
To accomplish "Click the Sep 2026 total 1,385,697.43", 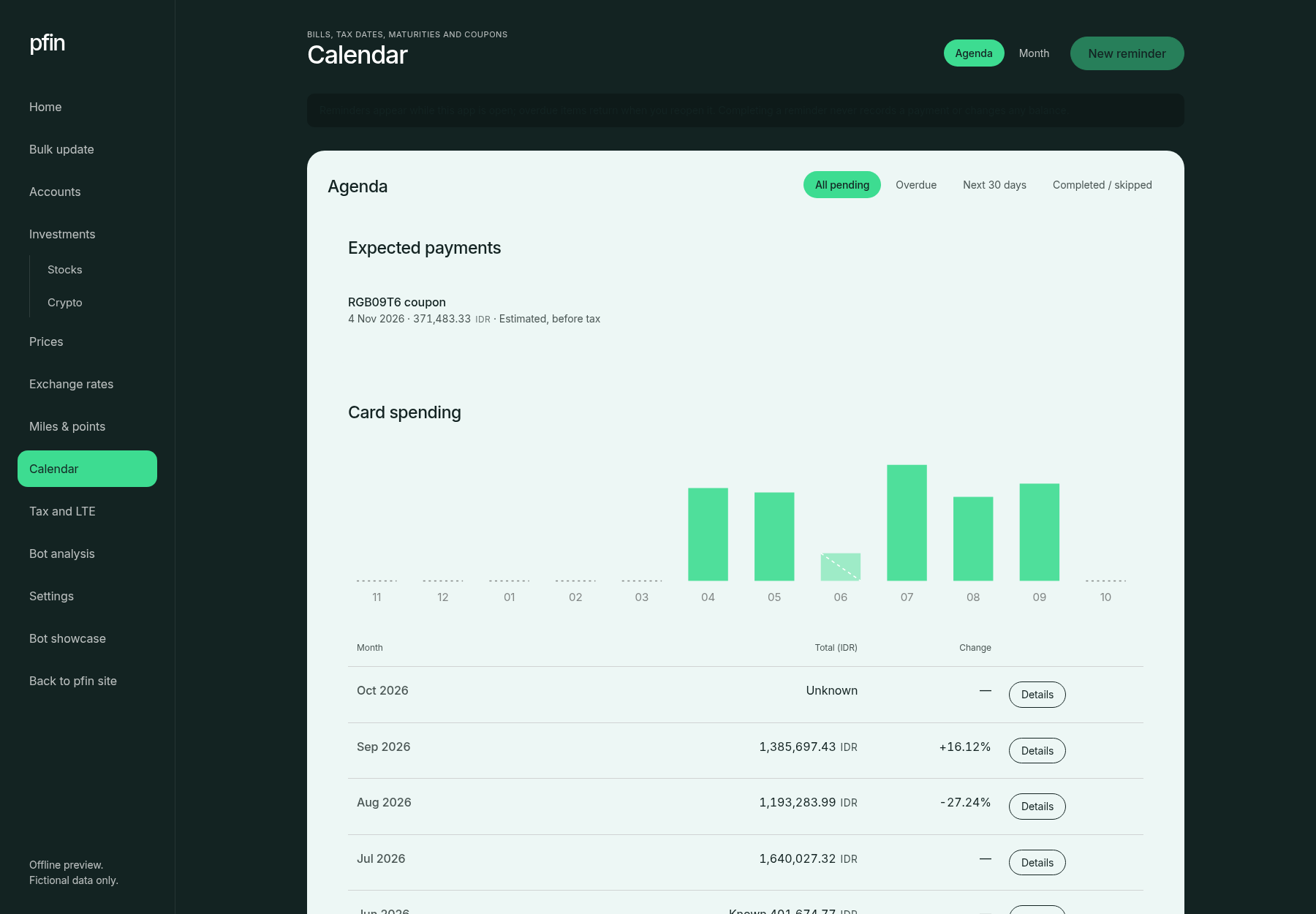I will pos(809,747).
